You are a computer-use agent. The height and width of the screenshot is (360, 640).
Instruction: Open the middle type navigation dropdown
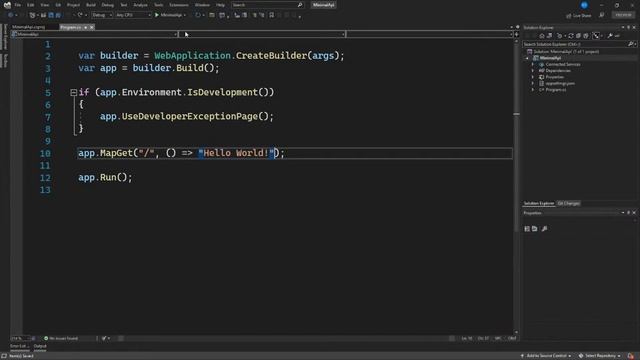point(262,34)
